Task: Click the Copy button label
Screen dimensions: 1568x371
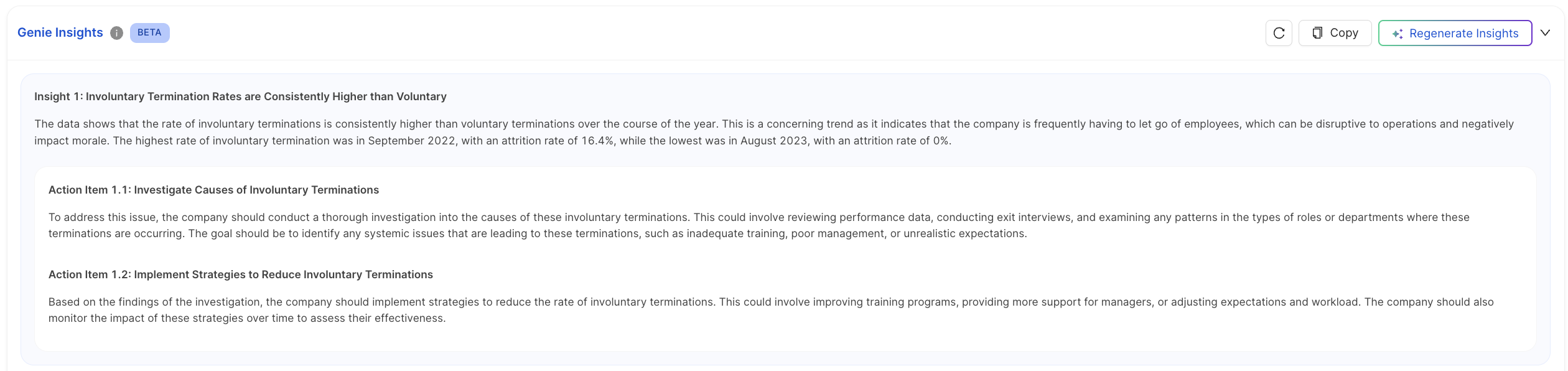Action: [1344, 33]
